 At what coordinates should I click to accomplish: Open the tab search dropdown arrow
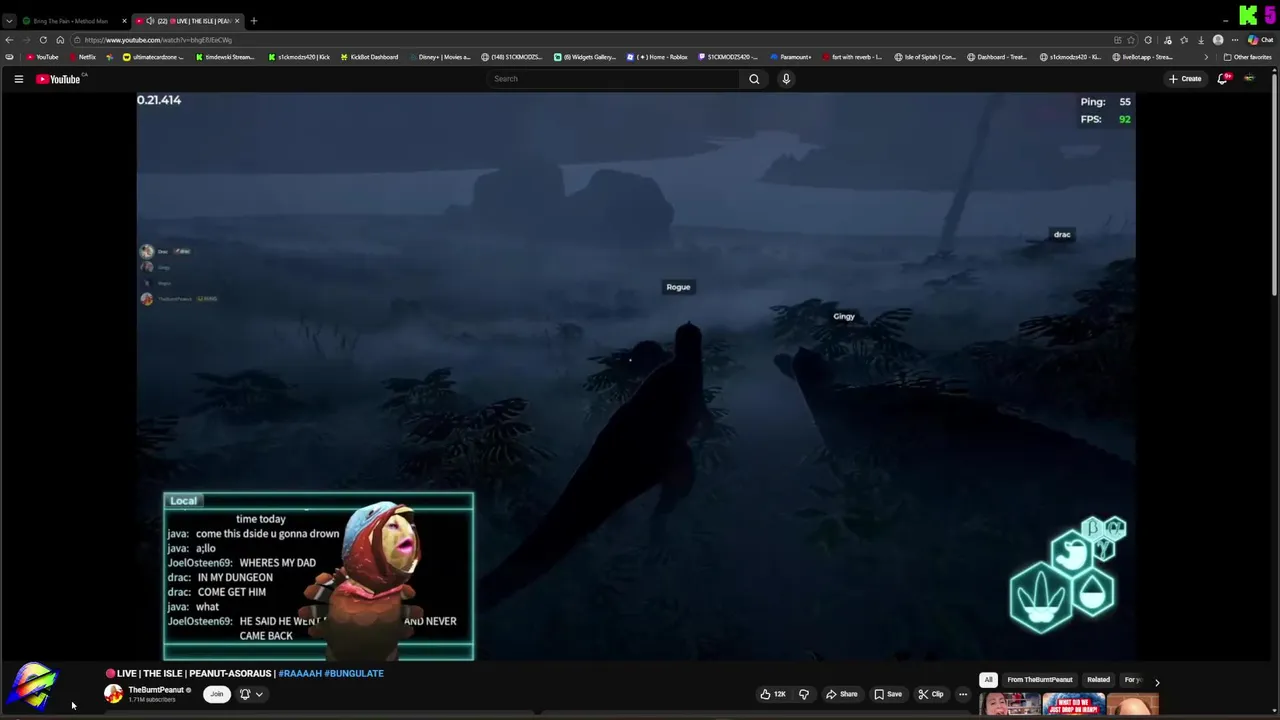[x=9, y=21]
